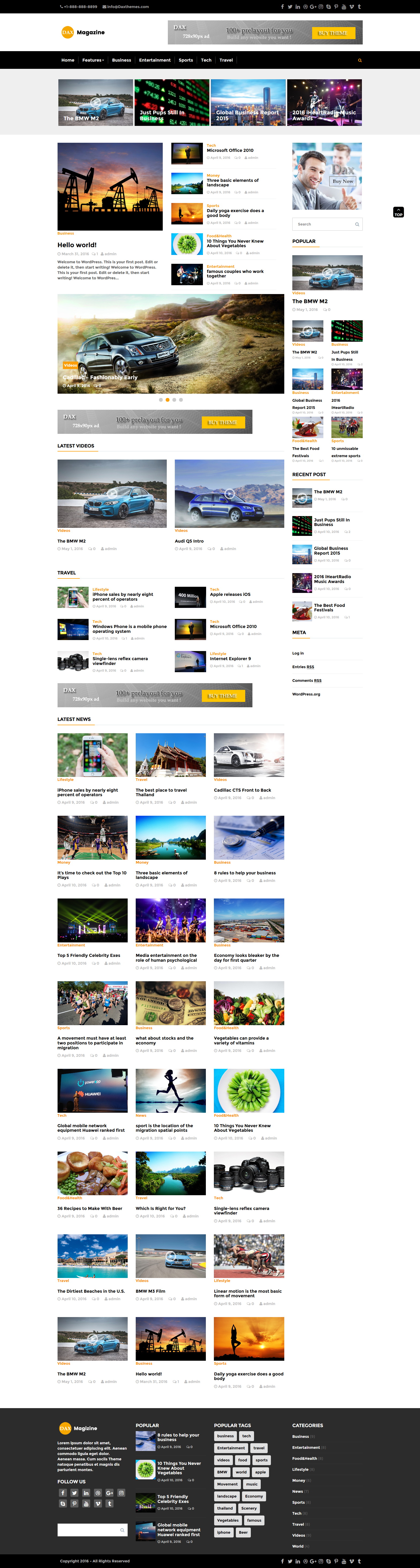Click the Twitter button under Follow Us
This screenshot has width=420, height=1568.
(74, 1492)
